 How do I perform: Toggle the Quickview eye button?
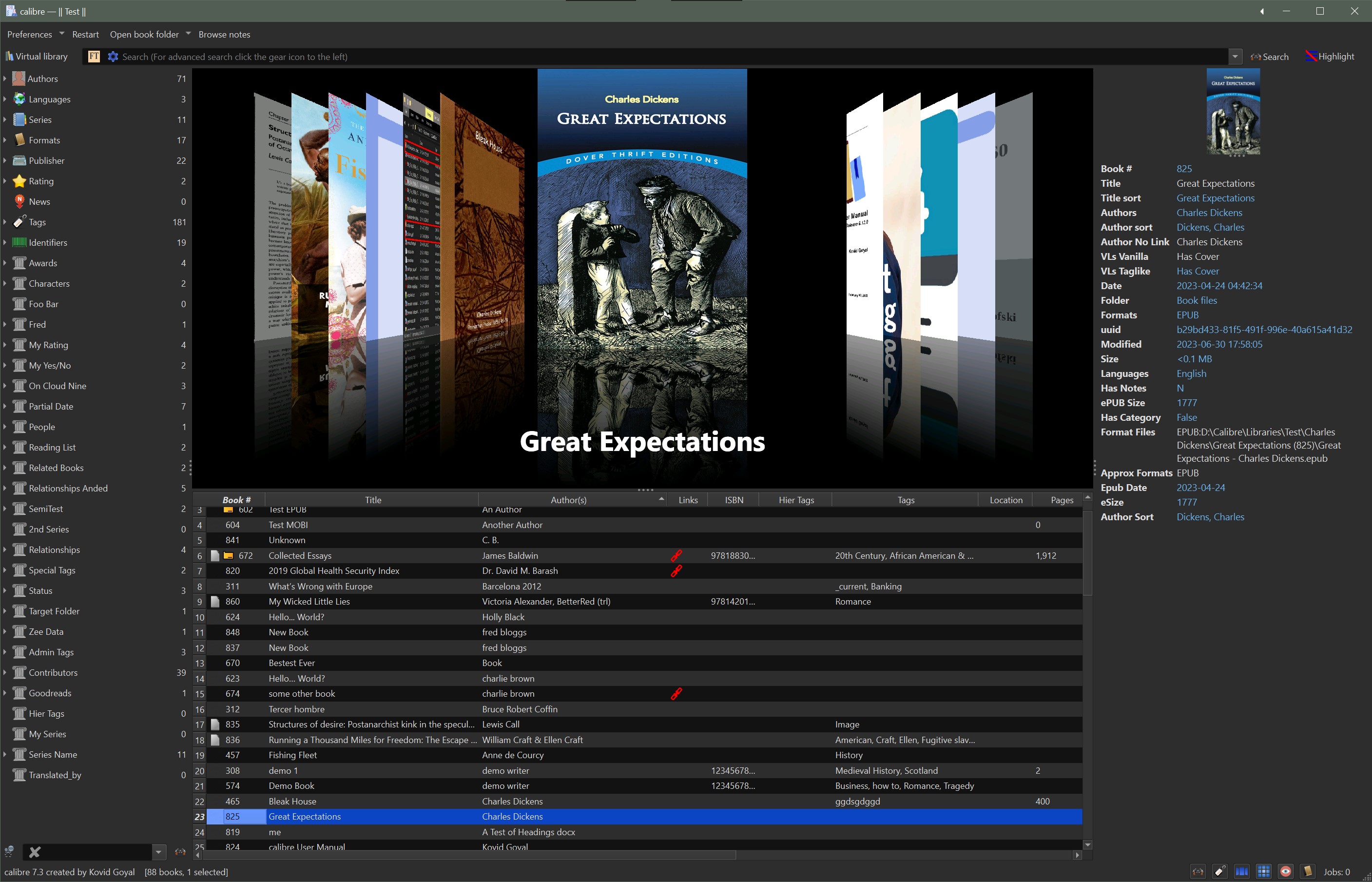click(x=1286, y=872)
